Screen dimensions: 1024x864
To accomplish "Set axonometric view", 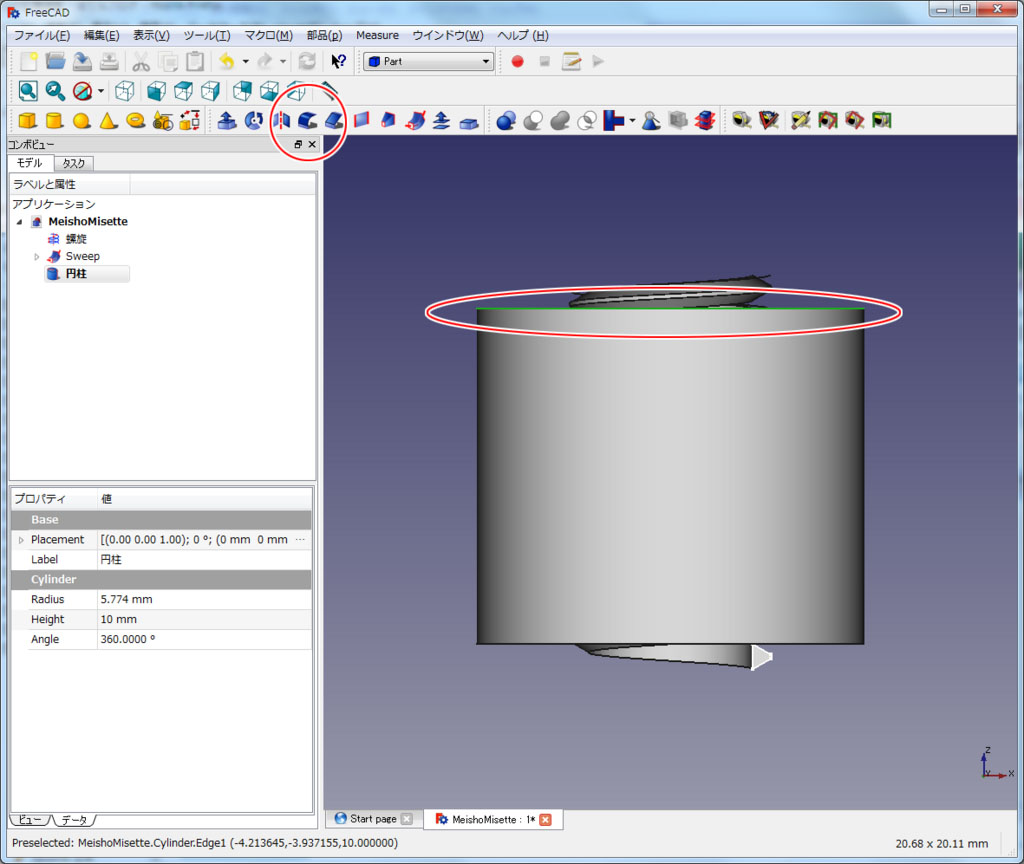I will pyautogui.click(x=125, y=91).
